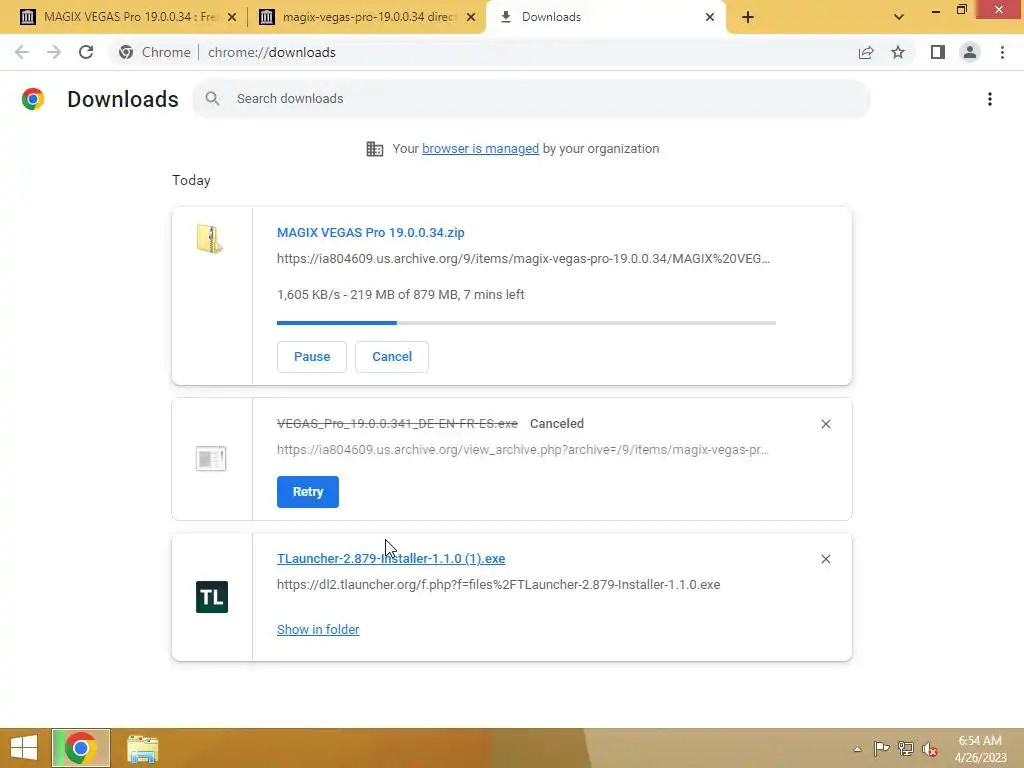Show hidden tray icons arrow
Viewport: 1024px width, 768px height.
point(857,749)
